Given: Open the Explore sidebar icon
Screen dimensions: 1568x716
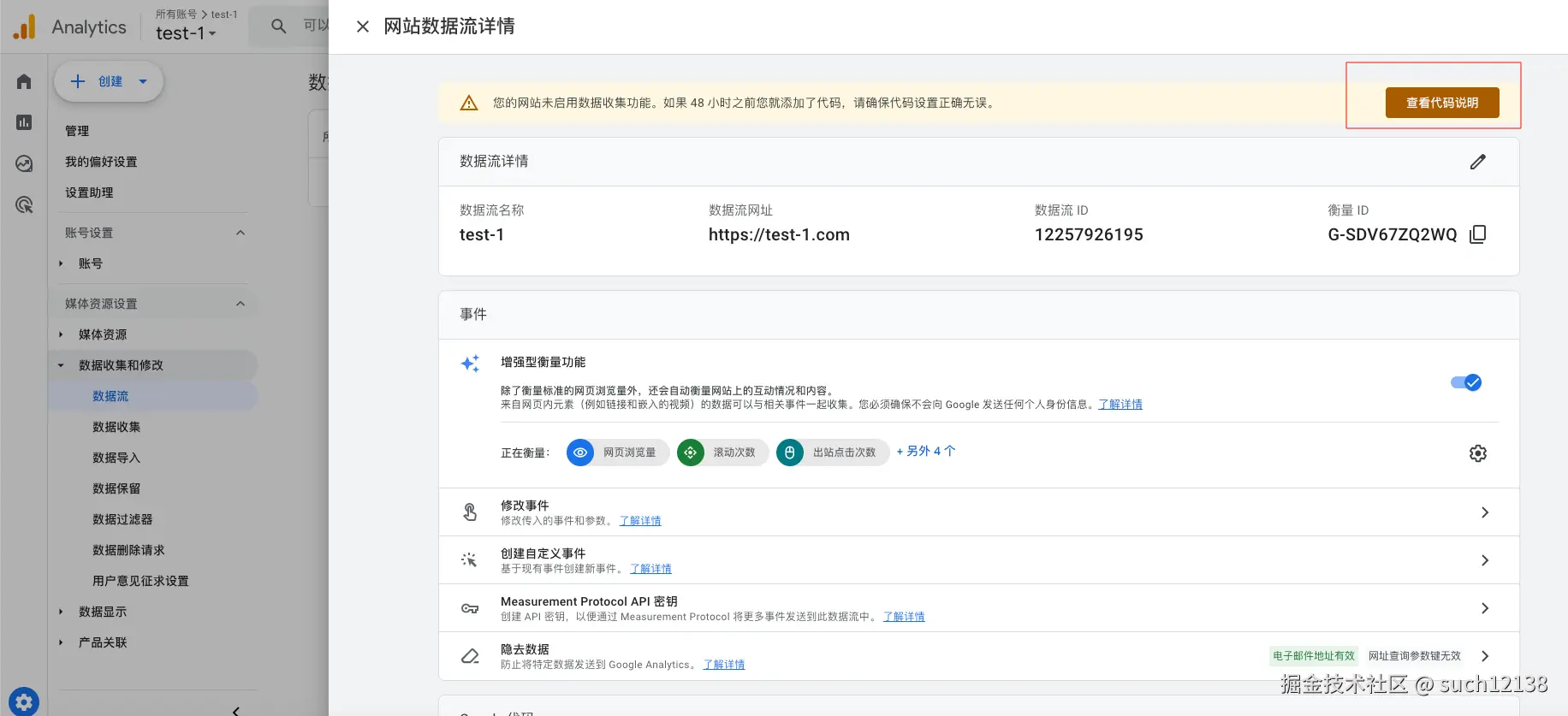Looking at the screenshot, I should point(24,163).
